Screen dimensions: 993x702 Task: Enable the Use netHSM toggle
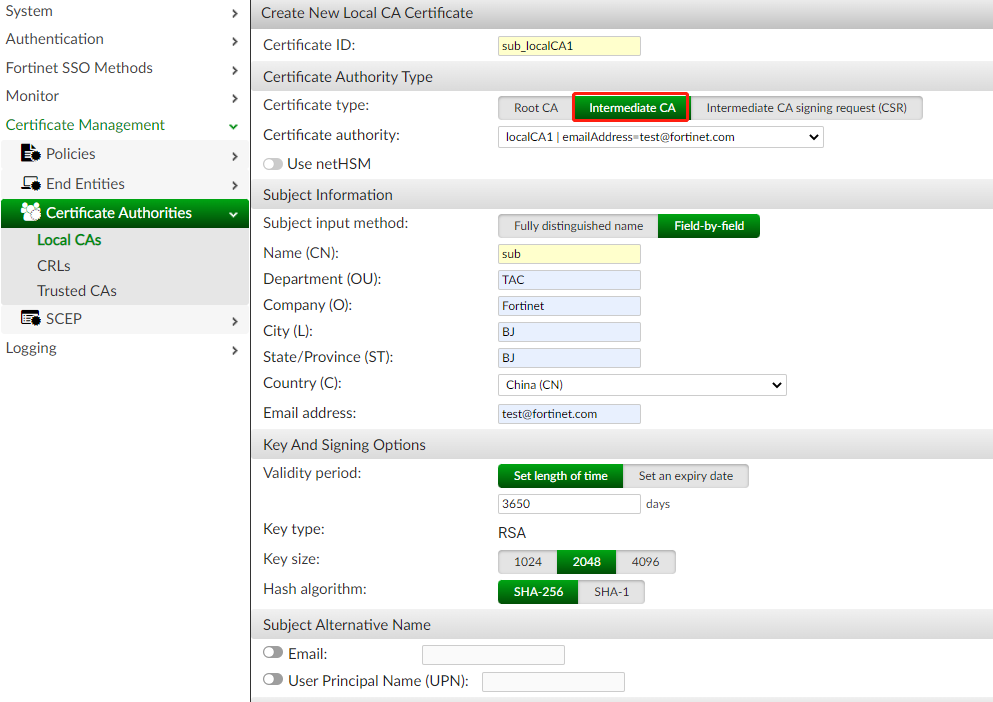pos(273,164)
